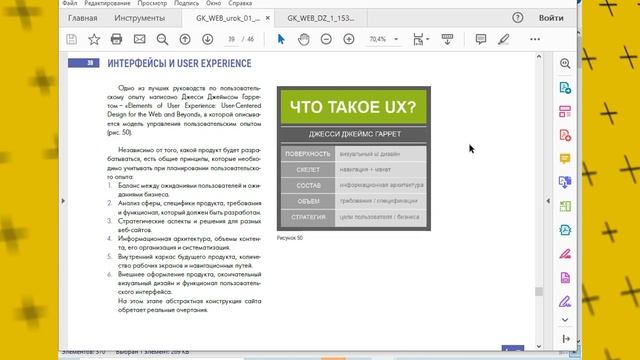Click the СТРАТЕГИЯ row label in the figure
This screenshot has height=360, width=640.
pos(308,217)
